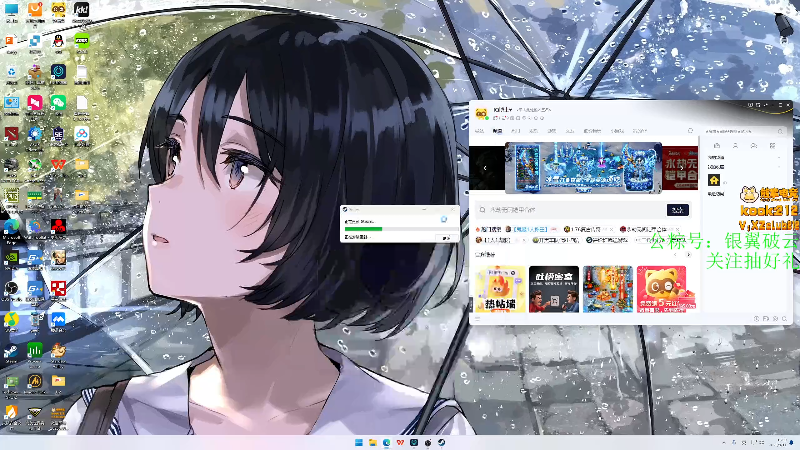Show next banner with right arrow
The height and width of the screenshot is (450, 800).
682,168
